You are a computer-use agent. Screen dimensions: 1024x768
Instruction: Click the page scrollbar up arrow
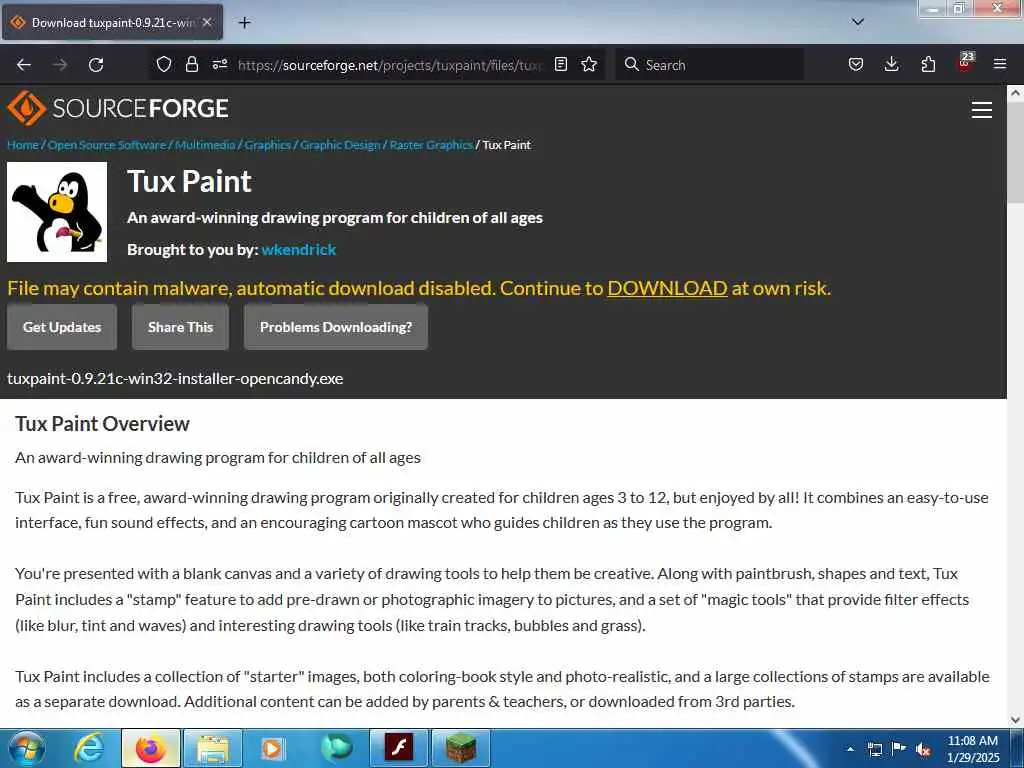[1015, 93]
